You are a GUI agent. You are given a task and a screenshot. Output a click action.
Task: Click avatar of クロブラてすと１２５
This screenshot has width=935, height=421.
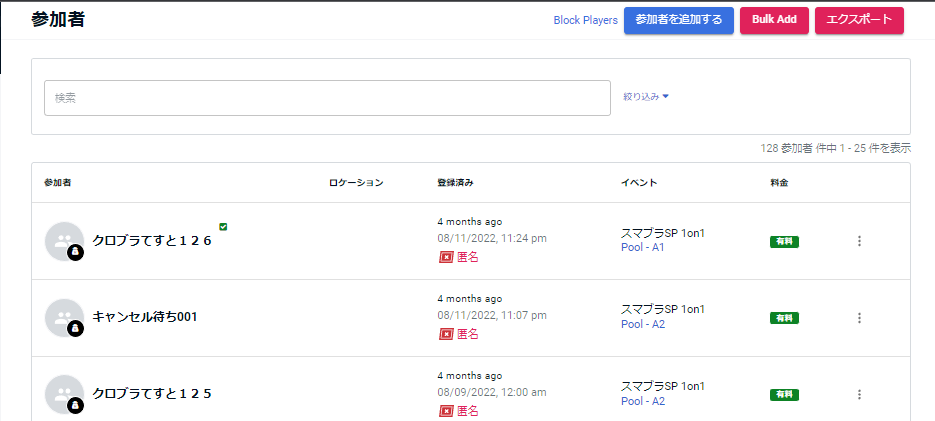click(x=64, y=394)
